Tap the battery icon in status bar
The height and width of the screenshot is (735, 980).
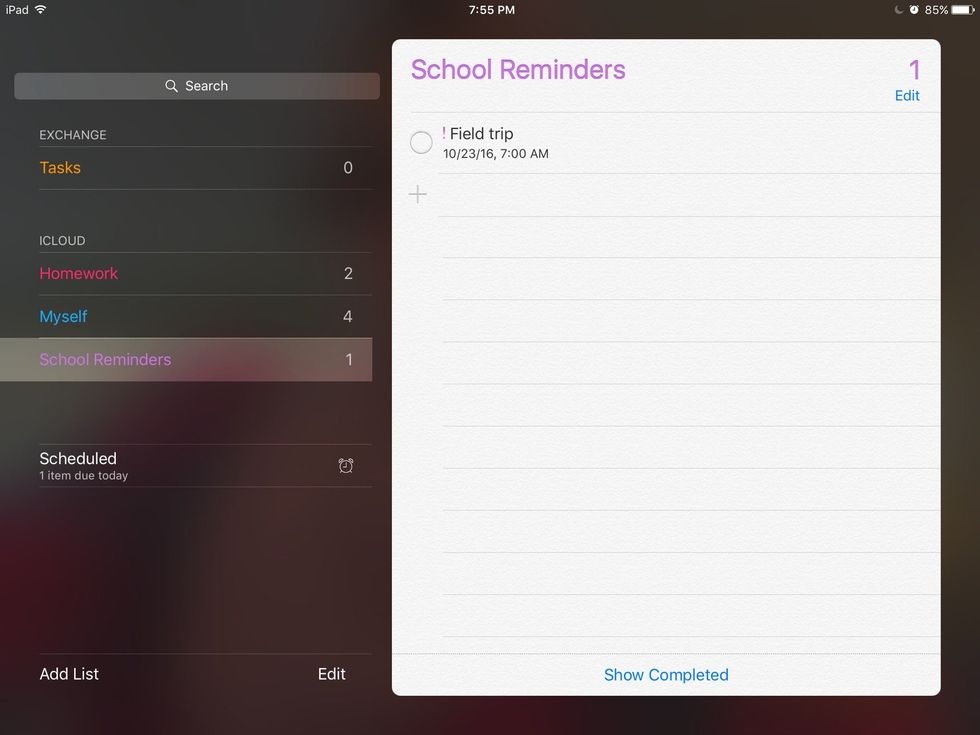point(963,9)
